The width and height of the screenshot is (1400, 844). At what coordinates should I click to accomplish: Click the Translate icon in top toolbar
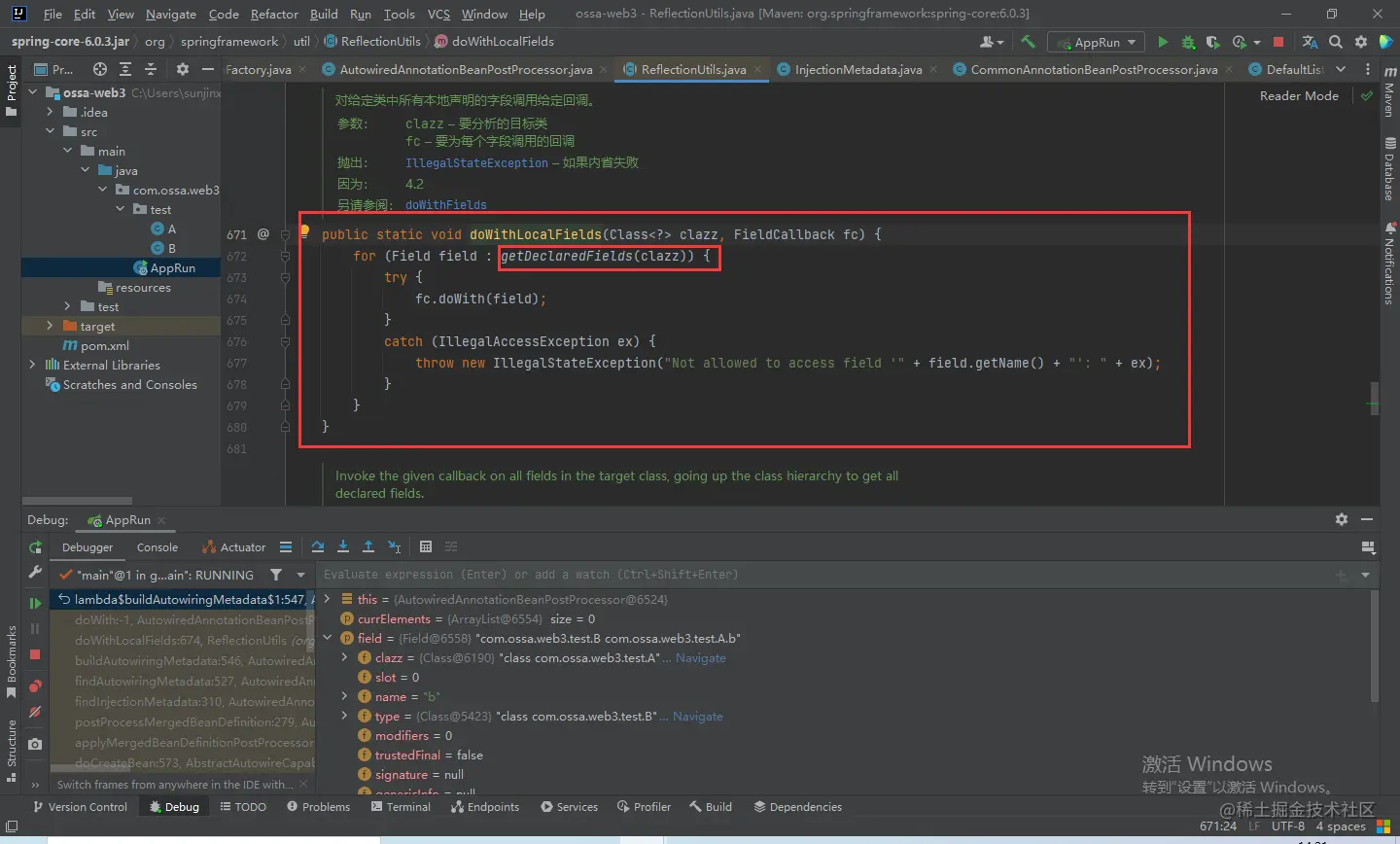point(1310,42)
